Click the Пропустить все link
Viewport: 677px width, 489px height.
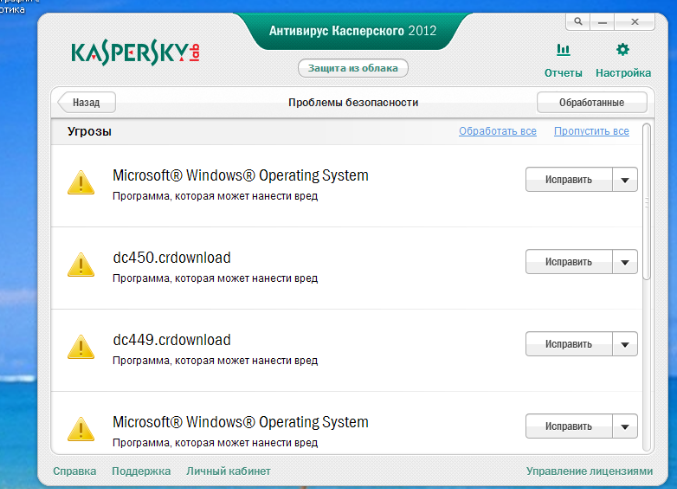(592, 131)
